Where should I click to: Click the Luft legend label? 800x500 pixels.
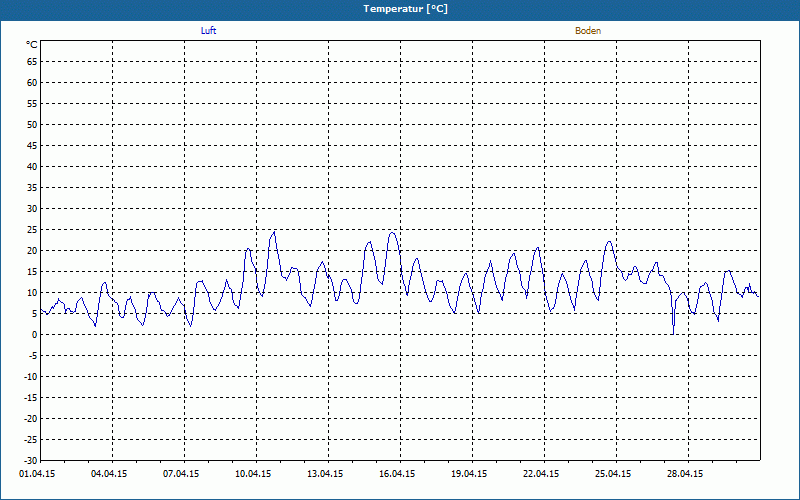208,31
